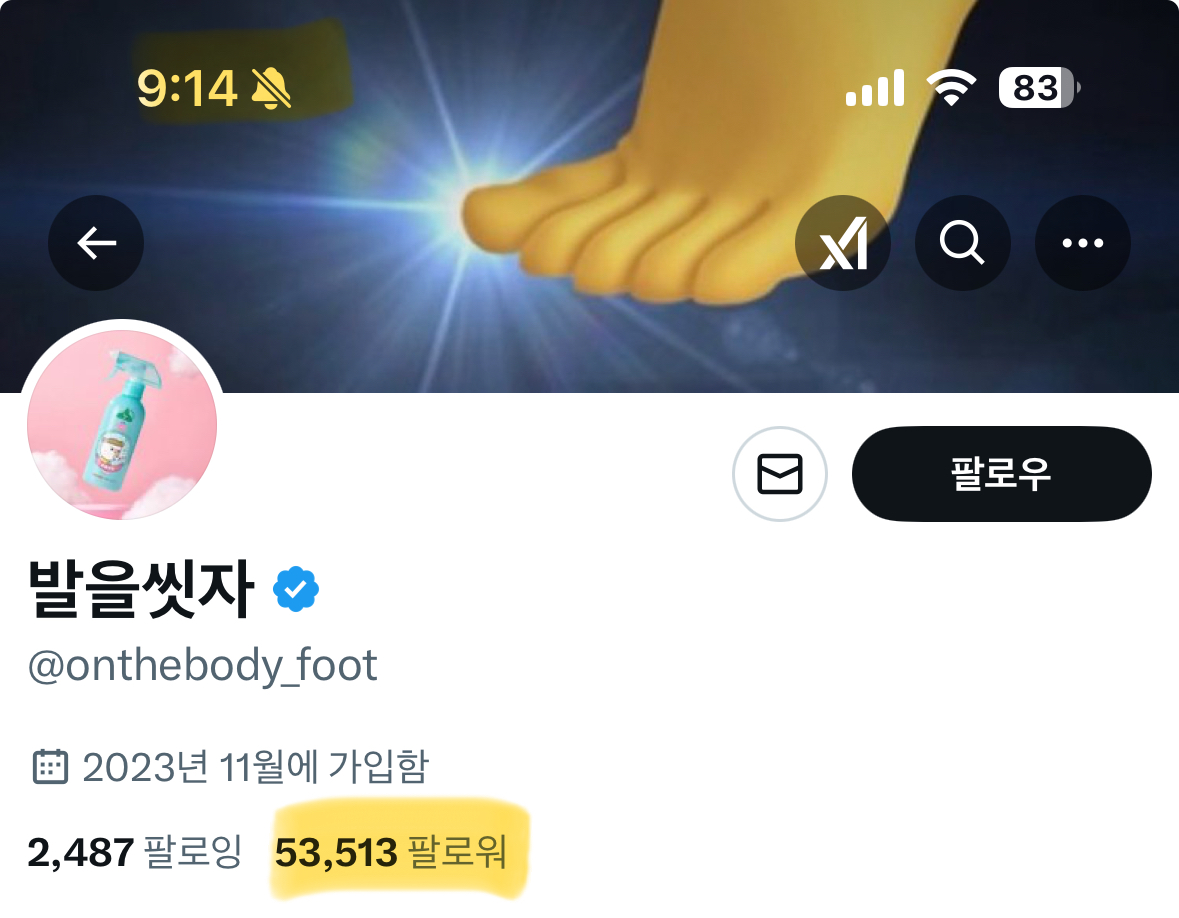This screenshot has height=918, width=1179.
Task: Tap the battery indicator showing 83
Action: tap(1040, 88)
